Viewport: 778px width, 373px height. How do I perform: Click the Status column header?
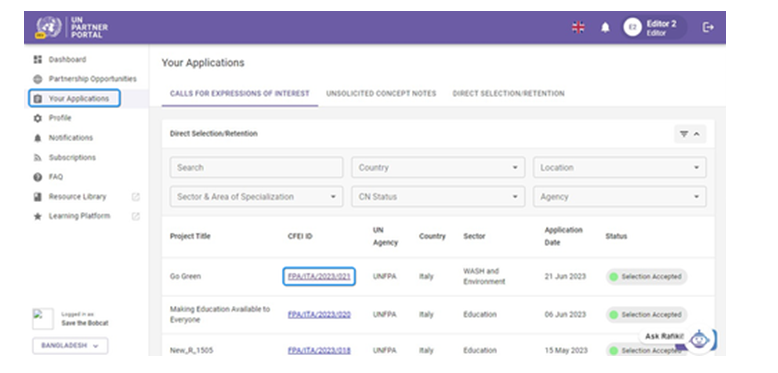pos(616,237)
